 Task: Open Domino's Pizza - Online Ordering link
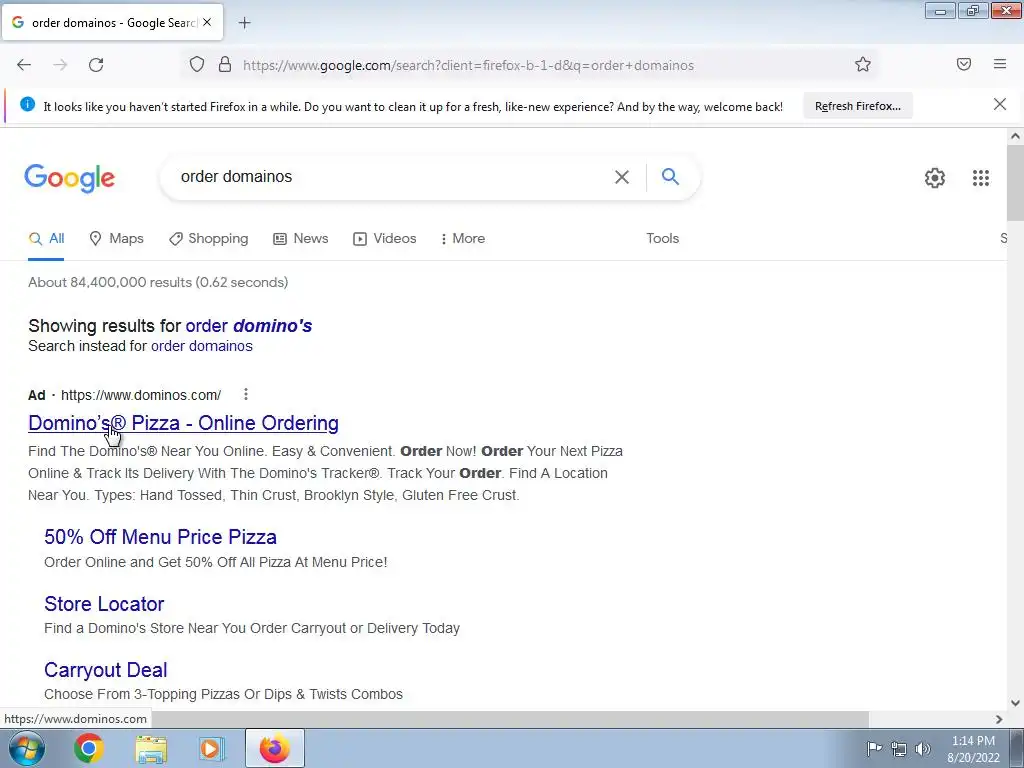[x=184, y=423]
